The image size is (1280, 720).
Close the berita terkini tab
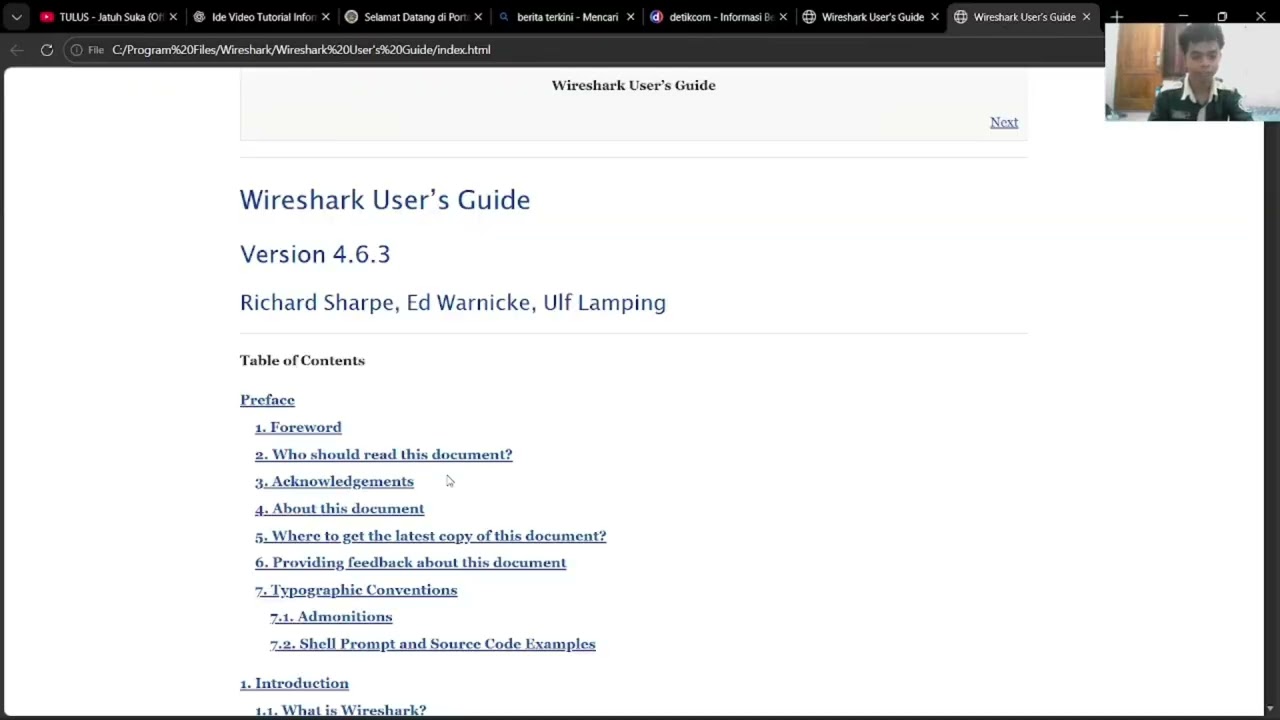[630, 17]
